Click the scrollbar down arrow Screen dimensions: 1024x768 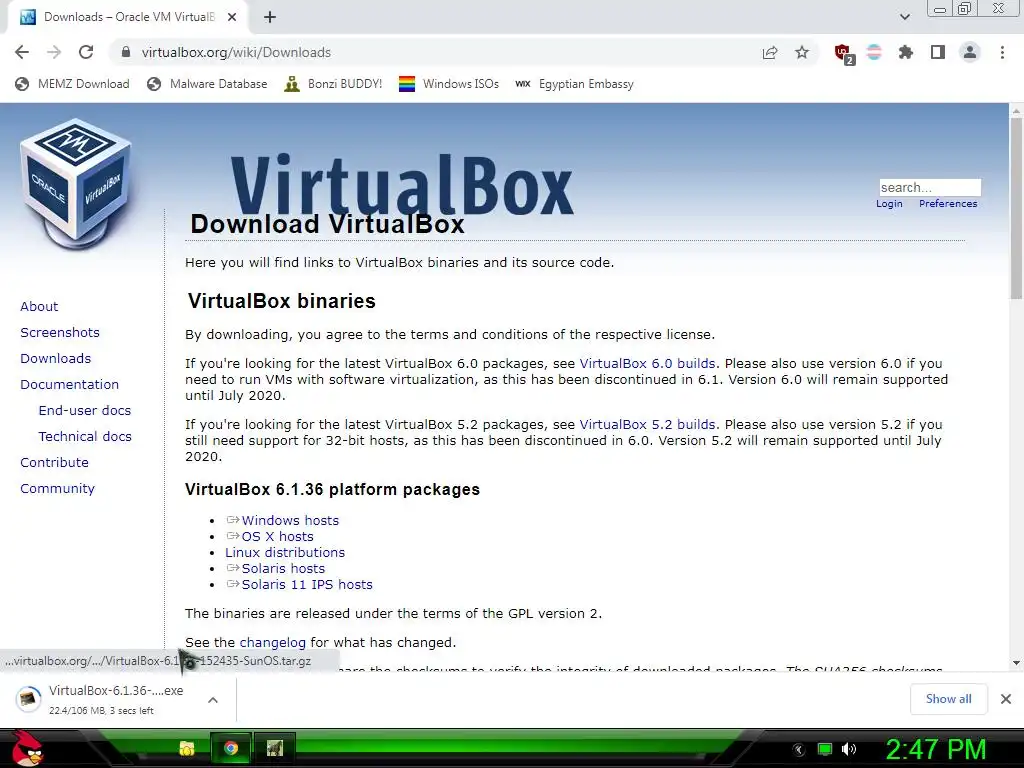coord(1016,663)
